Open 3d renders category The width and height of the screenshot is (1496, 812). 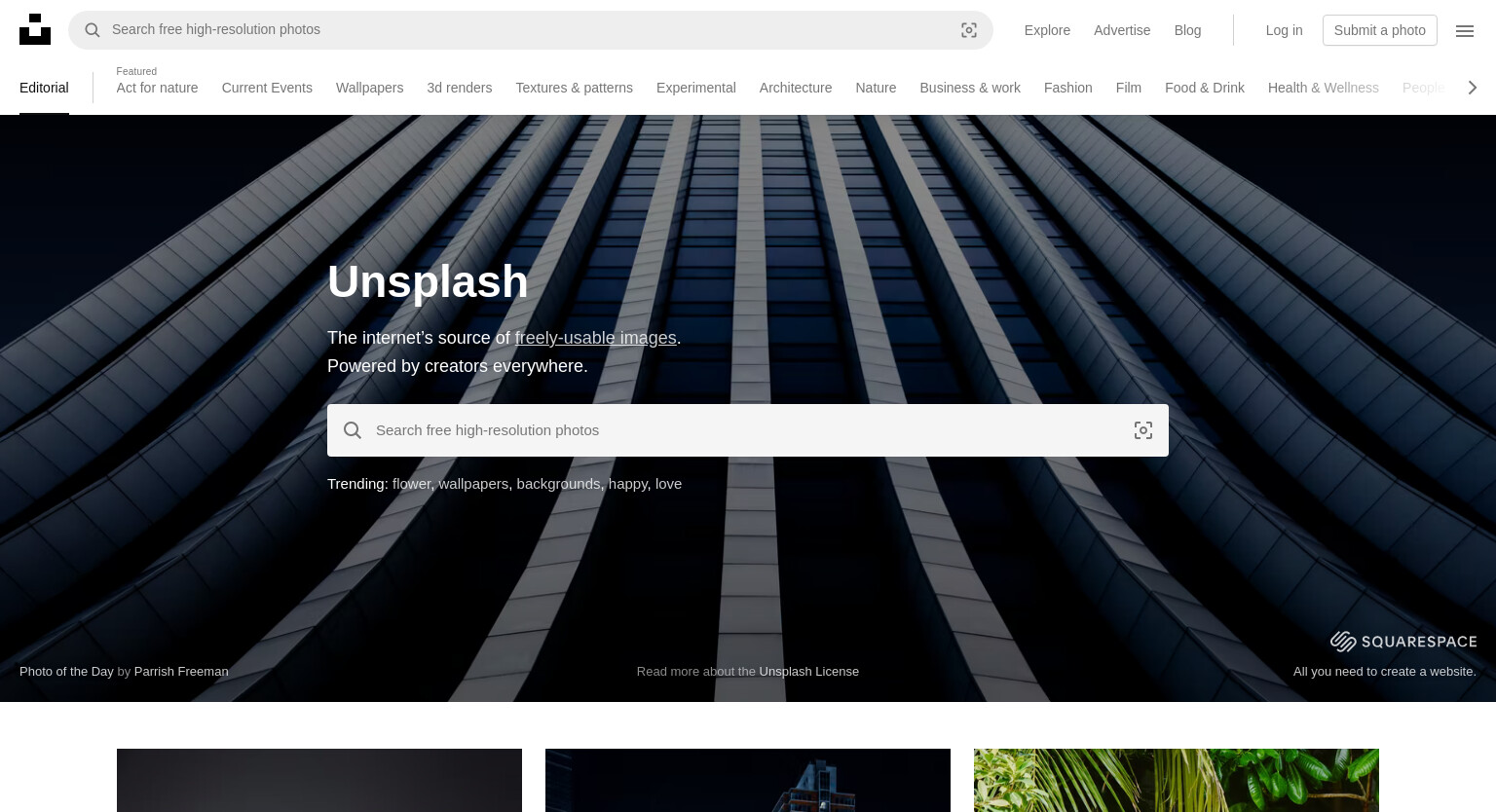[459, 88]
